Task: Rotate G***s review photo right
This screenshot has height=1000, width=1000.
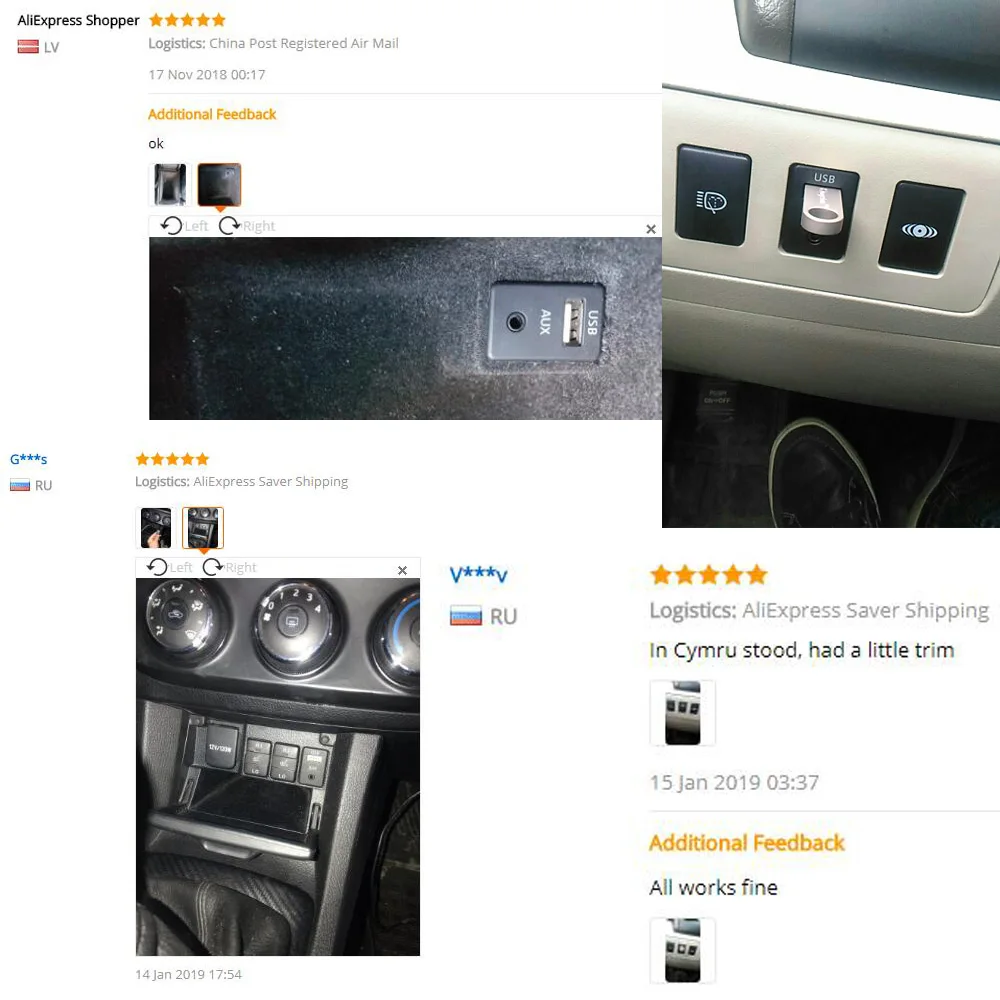Action: click(x=230, y=567)
